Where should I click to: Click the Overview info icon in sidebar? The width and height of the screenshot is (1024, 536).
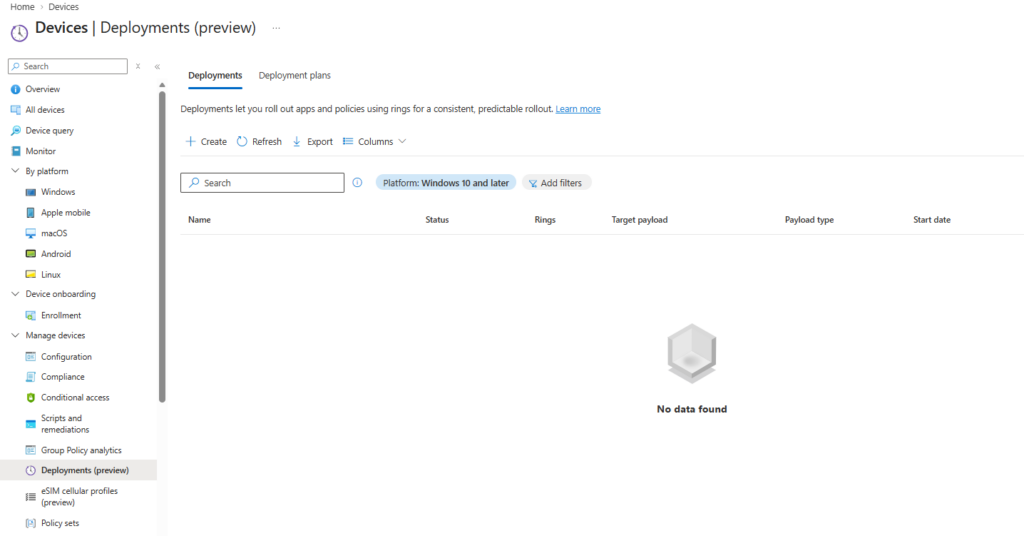tap(16, 89)
